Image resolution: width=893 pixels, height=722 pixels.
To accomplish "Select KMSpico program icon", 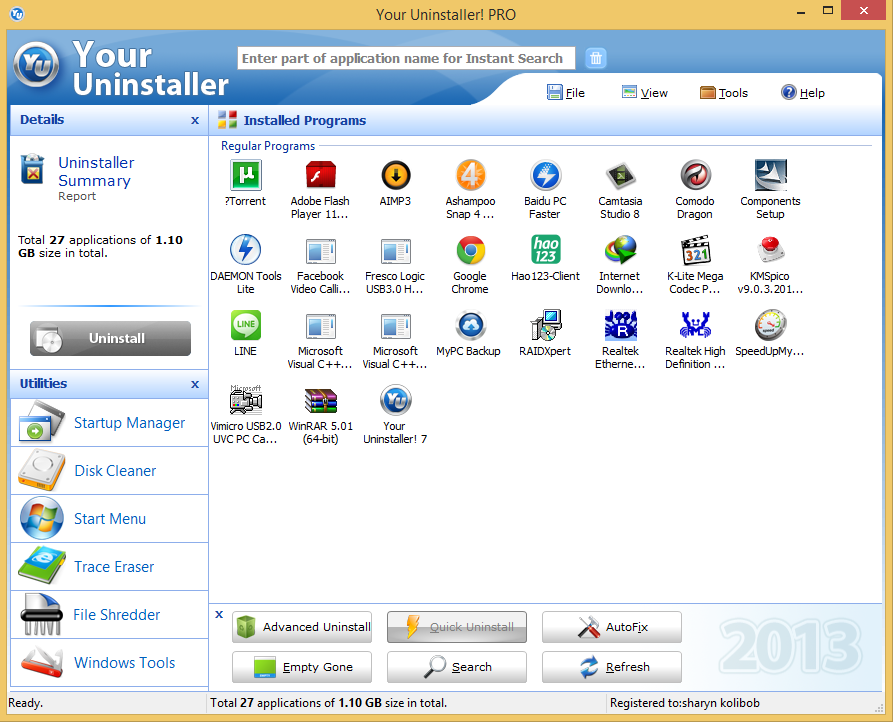I will coord(771,250).
